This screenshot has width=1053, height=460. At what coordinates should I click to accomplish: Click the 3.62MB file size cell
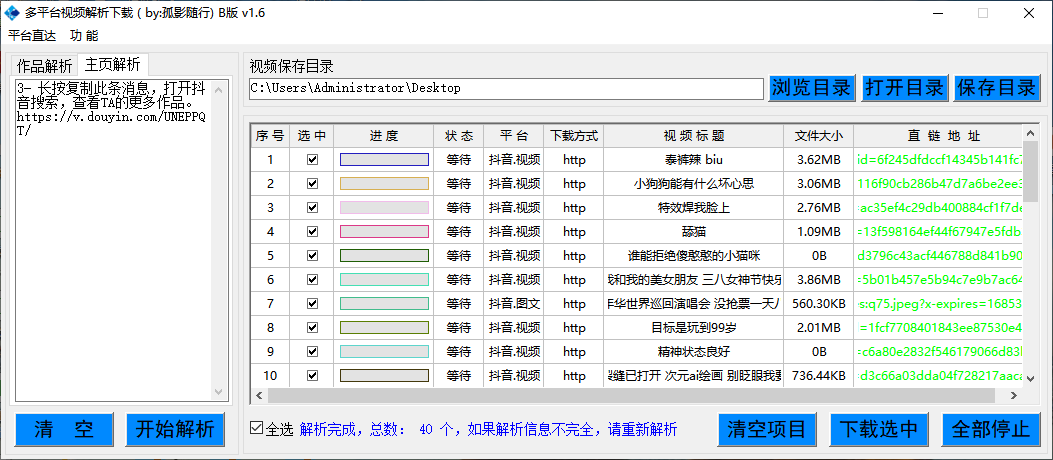[x=819, y=160]
